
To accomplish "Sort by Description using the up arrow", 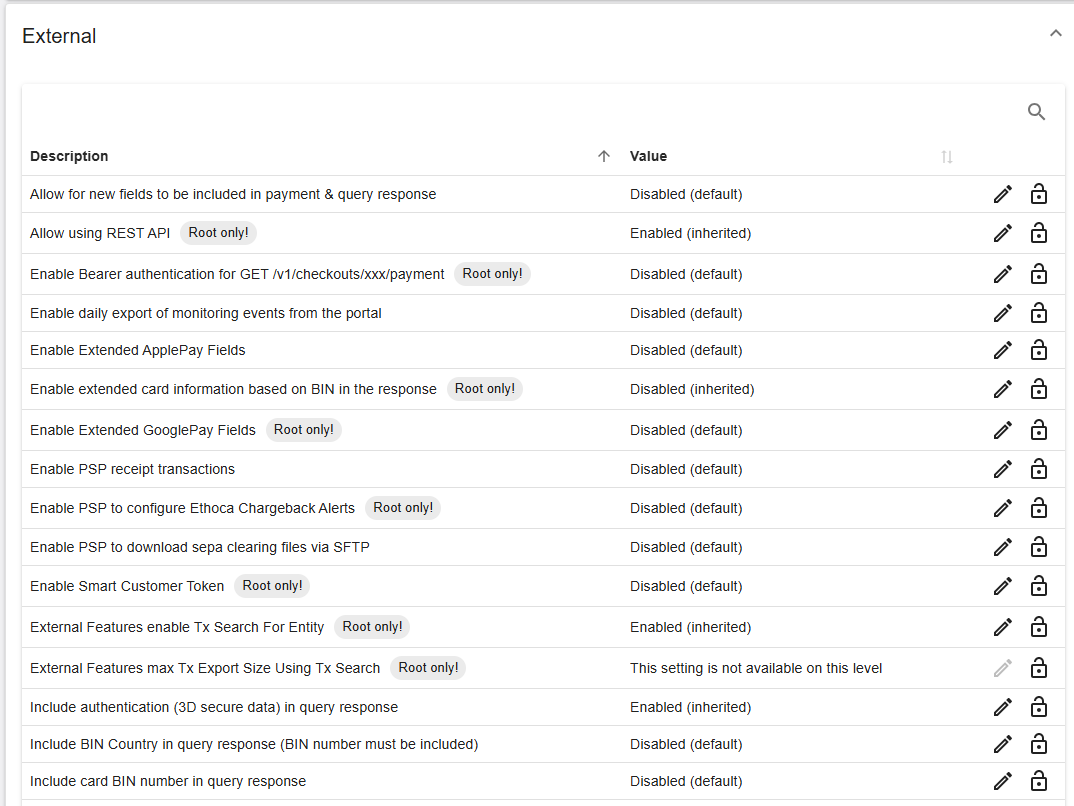I will (603, 156).
